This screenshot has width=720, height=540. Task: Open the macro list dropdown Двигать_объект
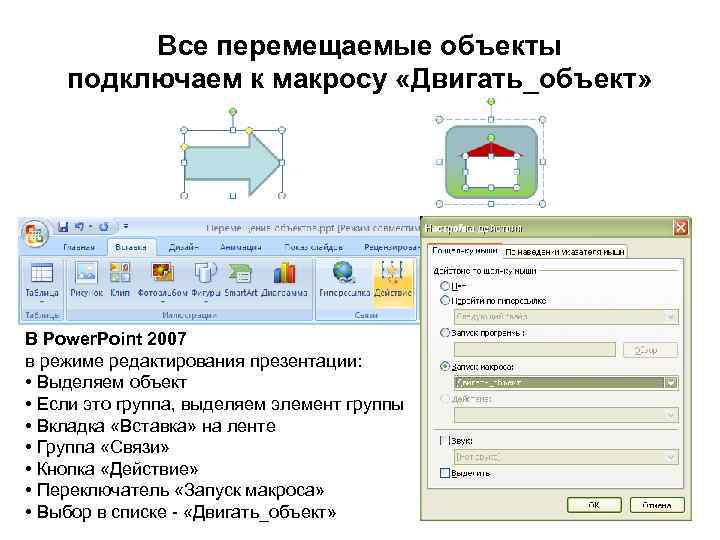click(566, 382)
